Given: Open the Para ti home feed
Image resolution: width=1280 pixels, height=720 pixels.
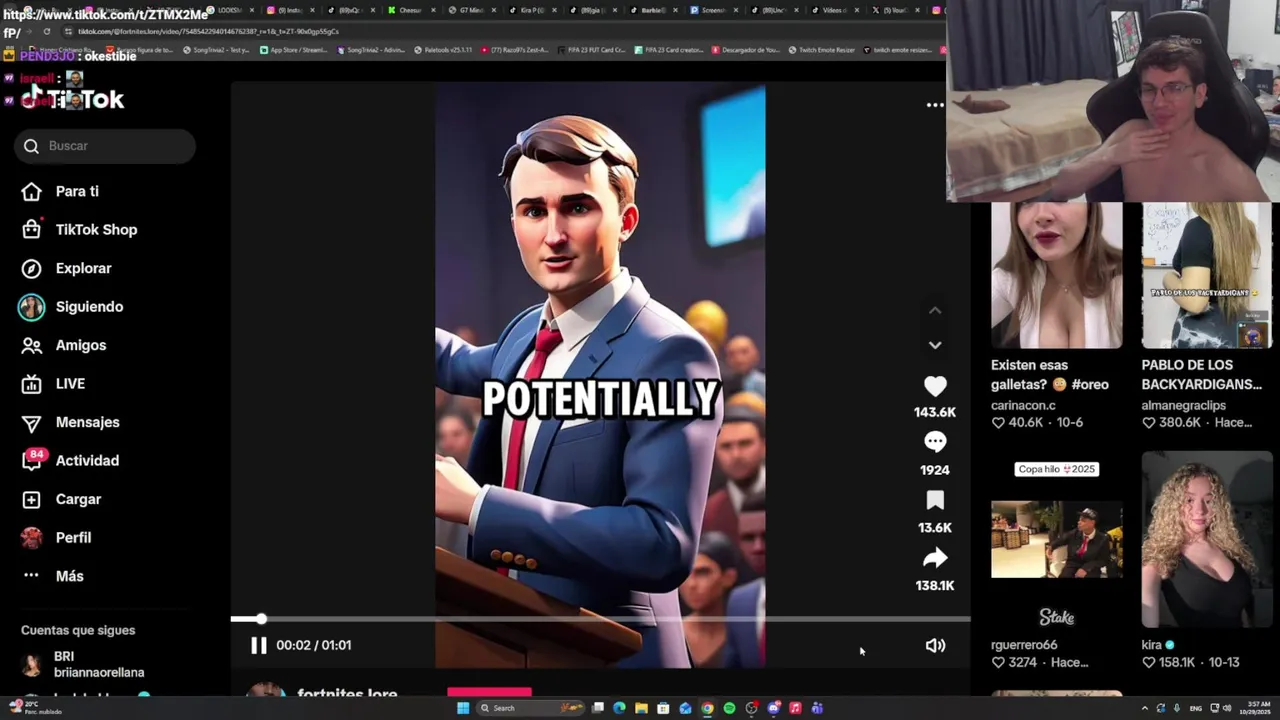Looking at the screenshot, I should [60, 191].
